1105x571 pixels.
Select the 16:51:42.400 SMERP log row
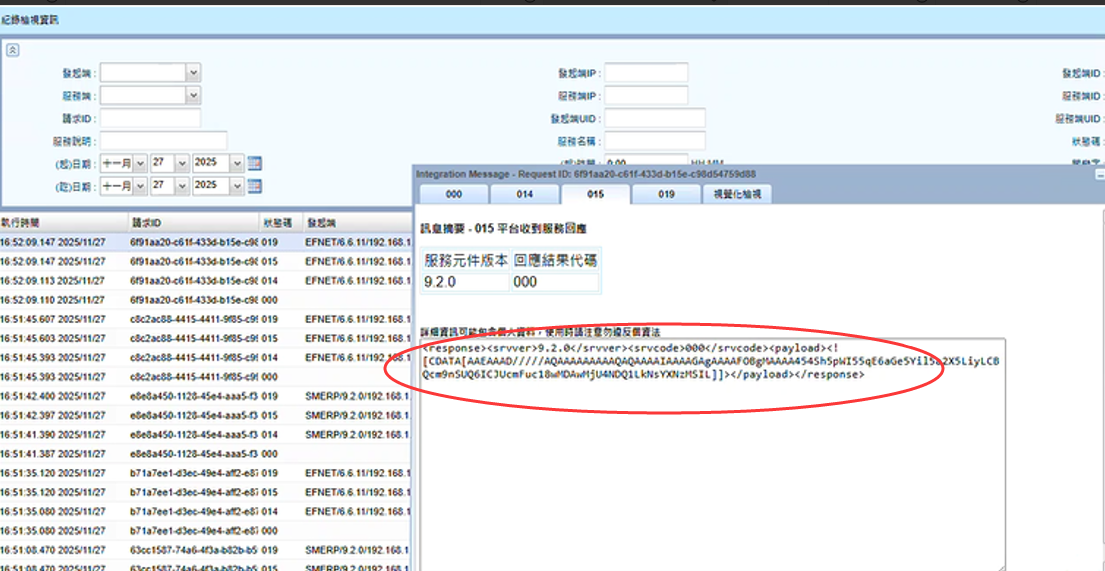tap(200, 396)
